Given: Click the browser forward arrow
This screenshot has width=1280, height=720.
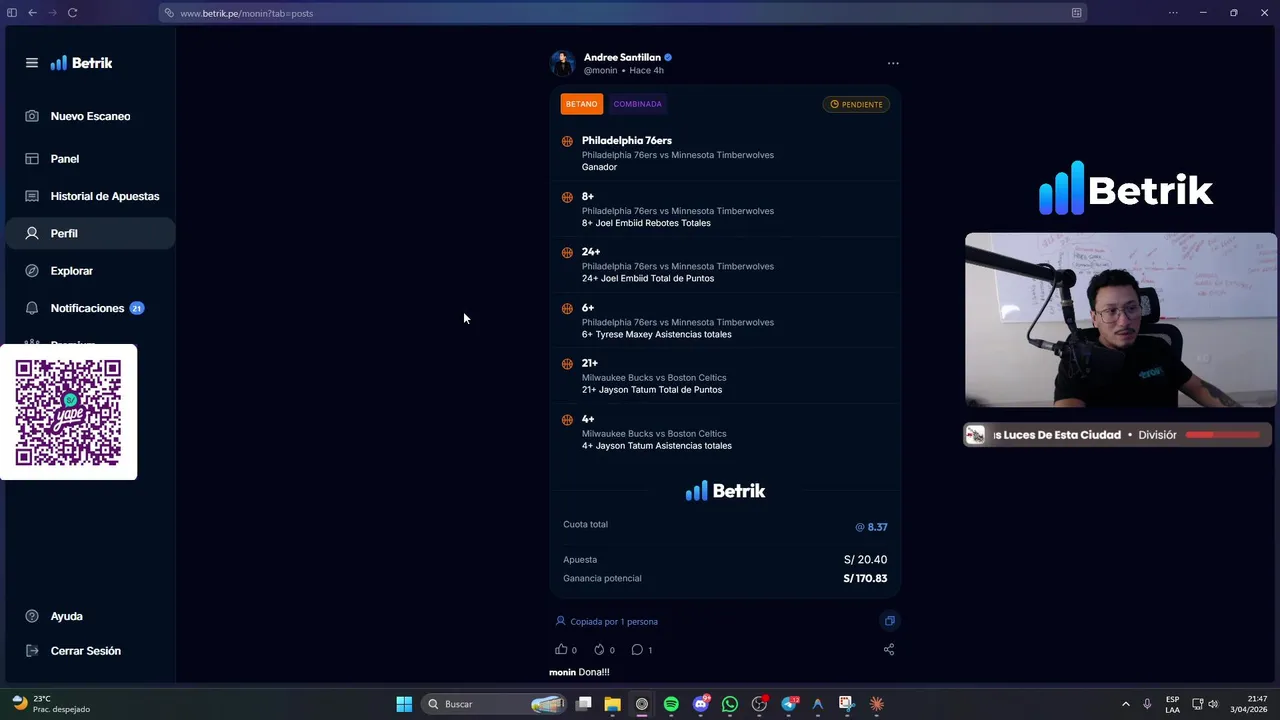Looking at the screenshot, I should click(52, 13).
